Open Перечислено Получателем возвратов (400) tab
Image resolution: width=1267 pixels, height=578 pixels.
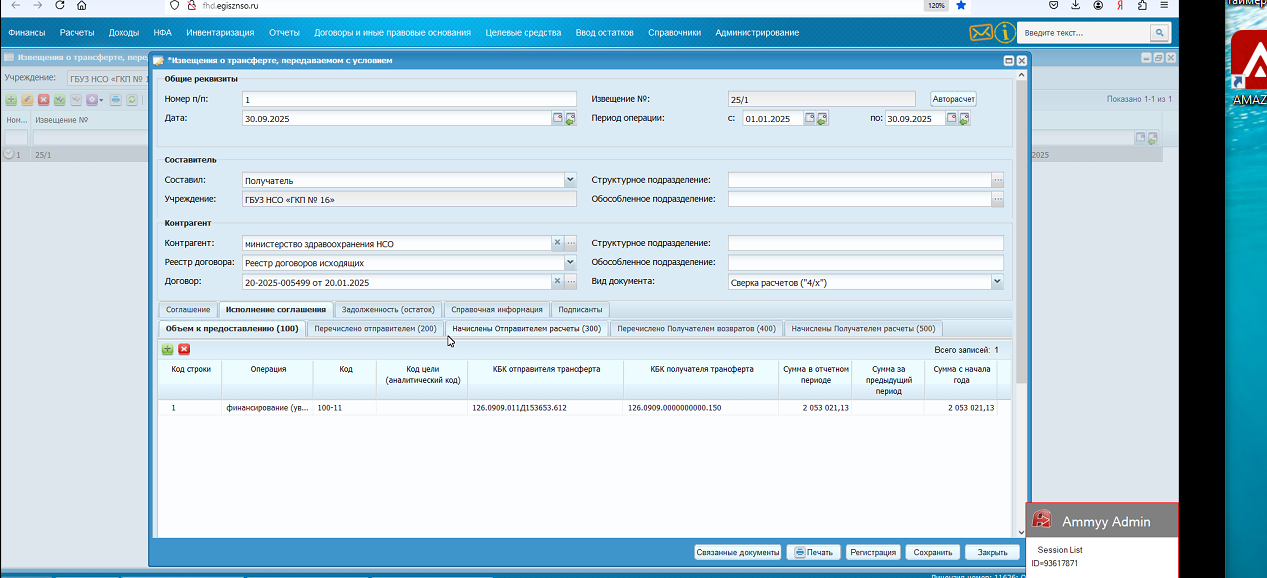(x=696, y=328)
